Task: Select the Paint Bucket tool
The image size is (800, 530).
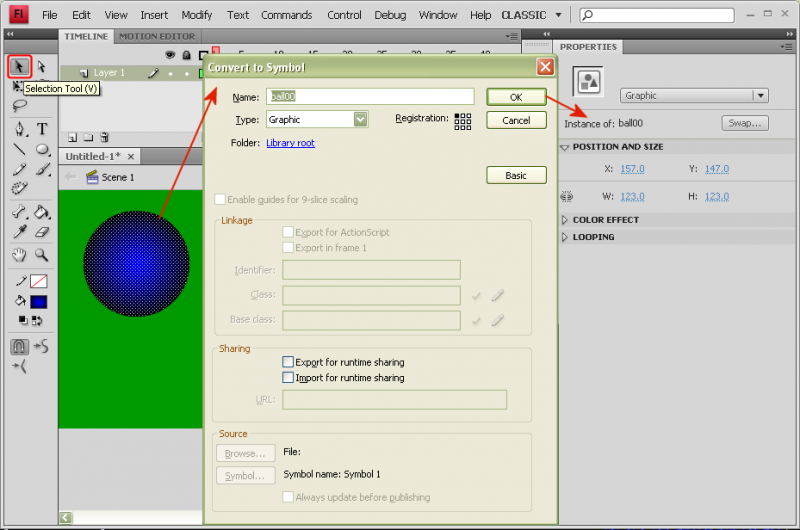Action: click(x=42, y=211)
